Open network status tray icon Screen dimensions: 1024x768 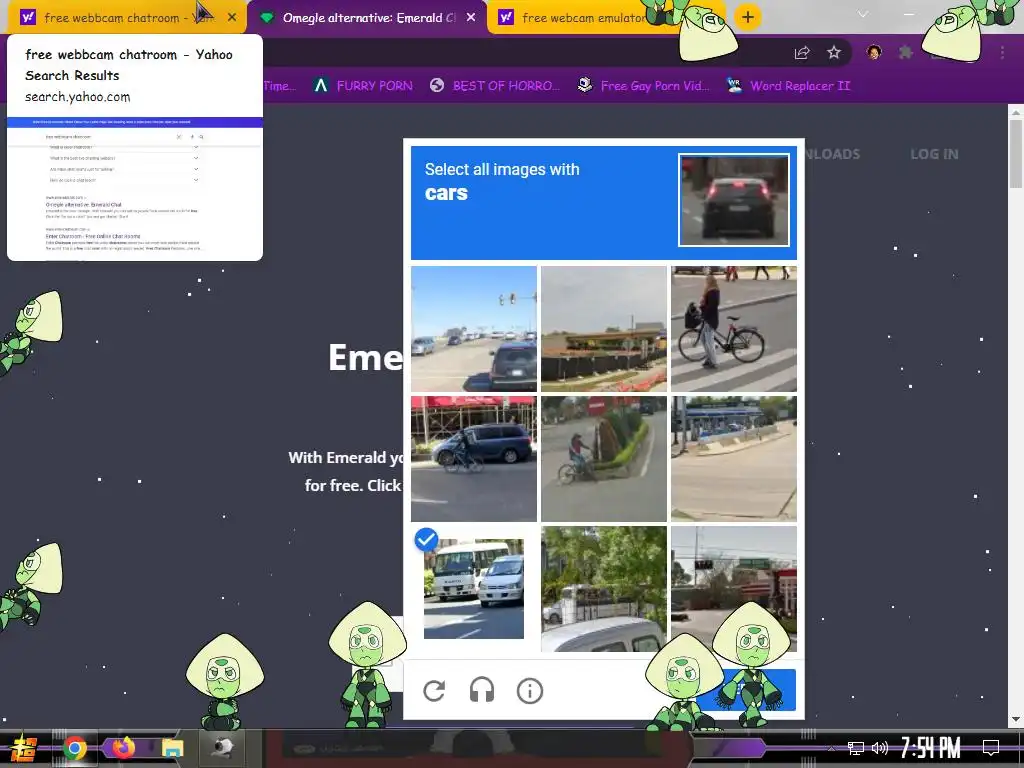point(856,748)
